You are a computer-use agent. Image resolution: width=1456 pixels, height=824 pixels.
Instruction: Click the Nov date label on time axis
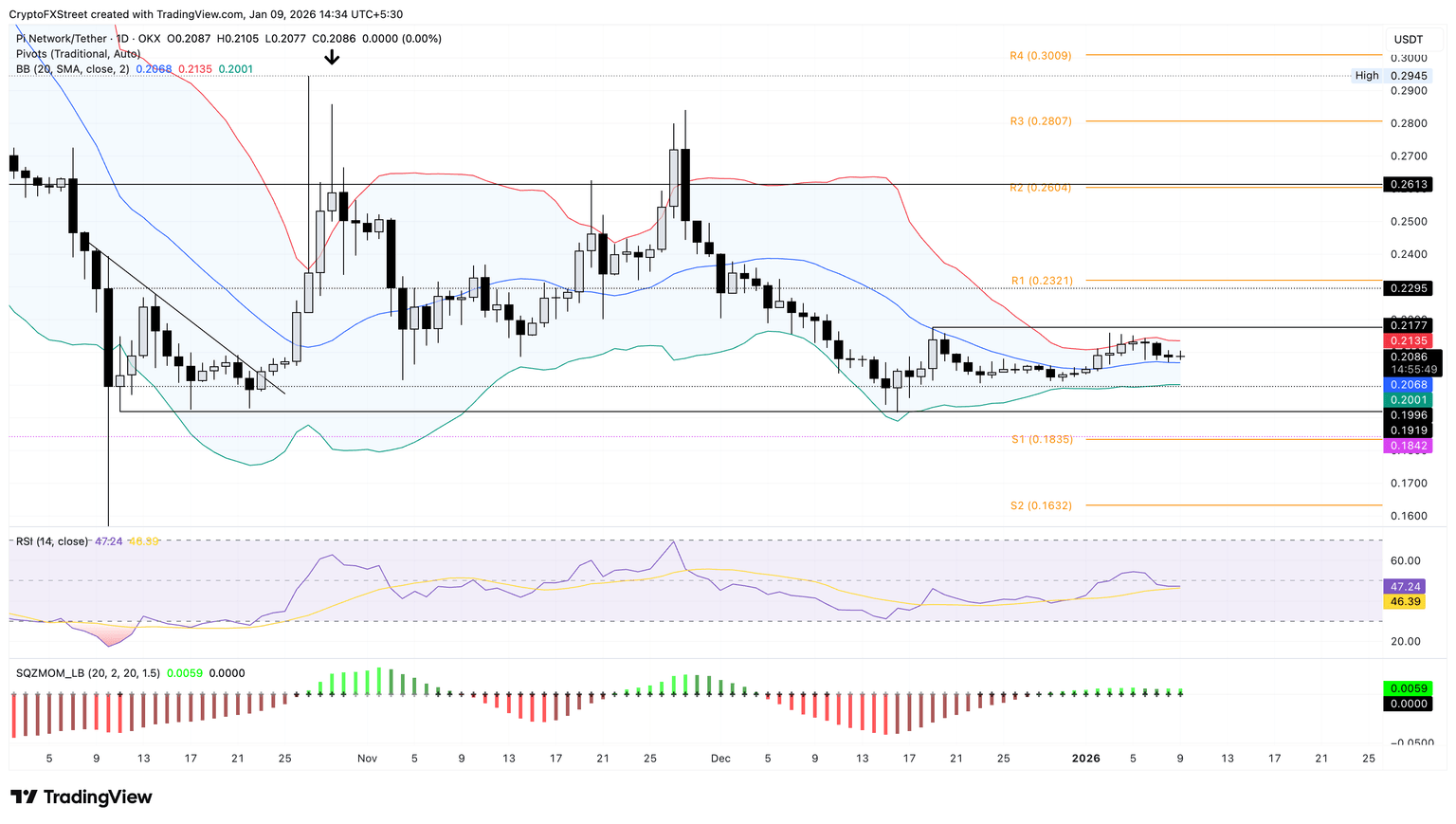(x=368, y=759)
